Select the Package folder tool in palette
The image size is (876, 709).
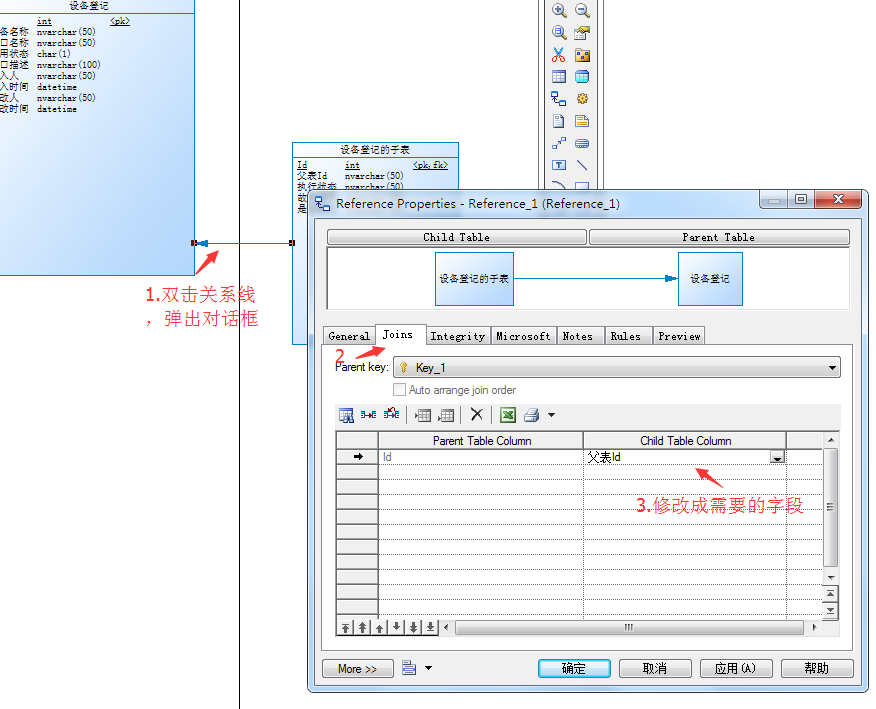tap(582, 55)
